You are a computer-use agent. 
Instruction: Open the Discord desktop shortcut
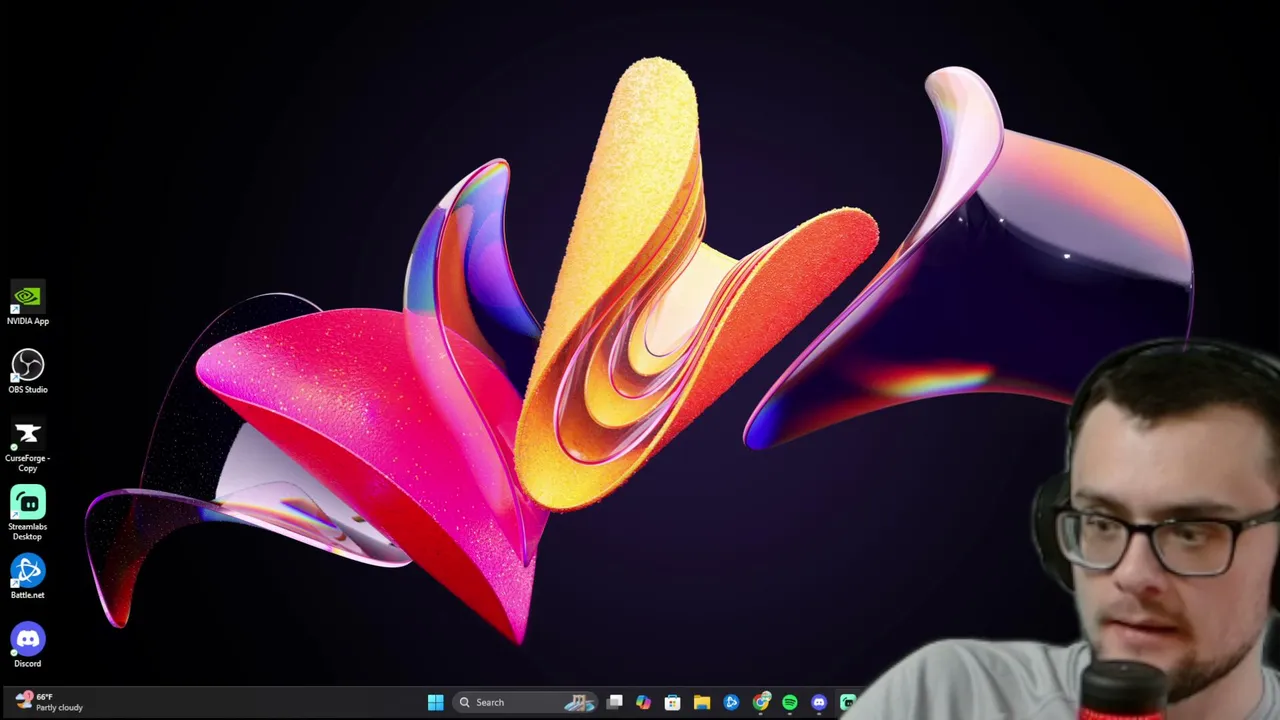[x=27, y=646]
